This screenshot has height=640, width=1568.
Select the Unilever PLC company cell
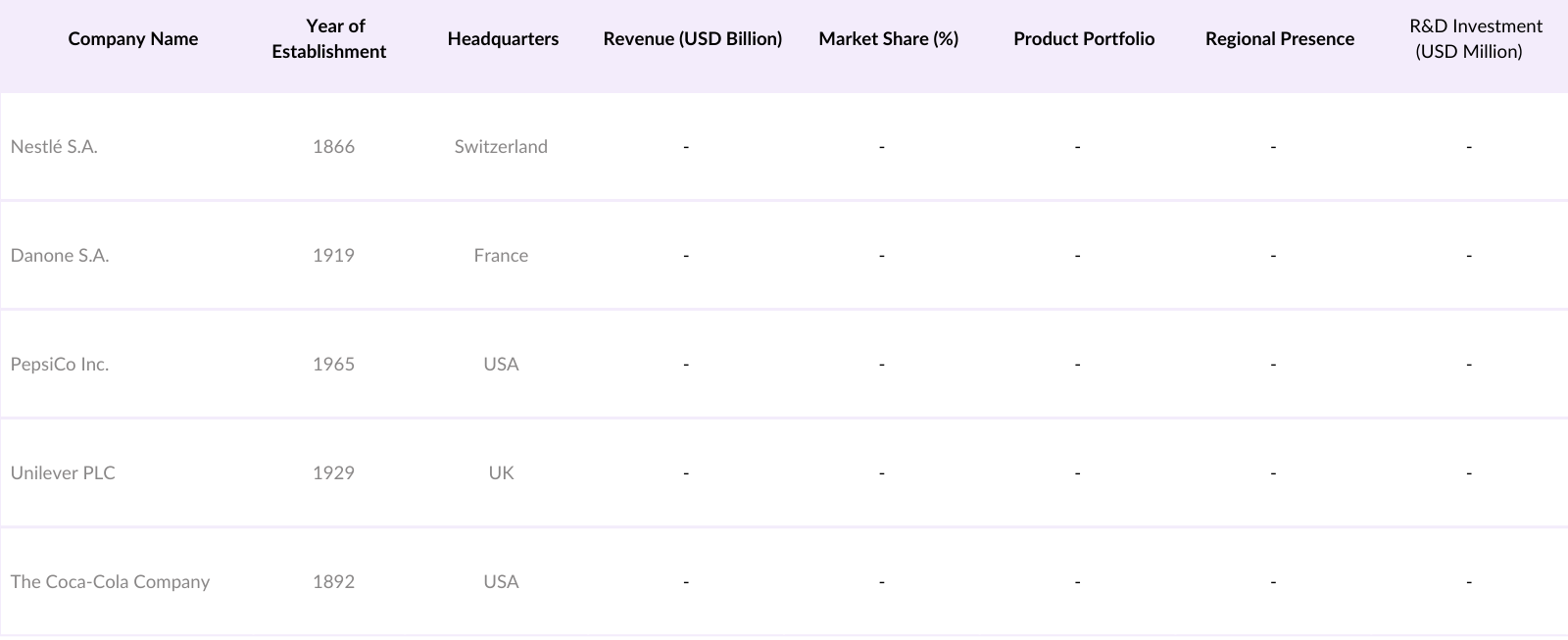(63, 473)
